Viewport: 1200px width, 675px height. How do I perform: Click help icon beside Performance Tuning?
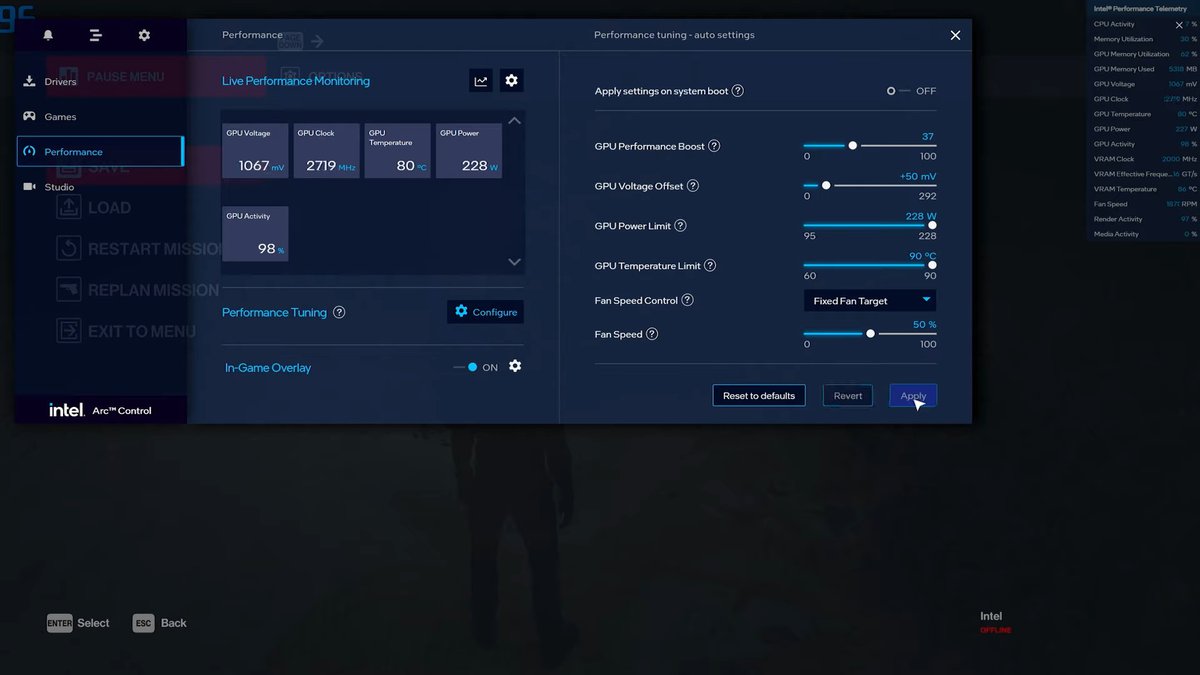(339, 312)
